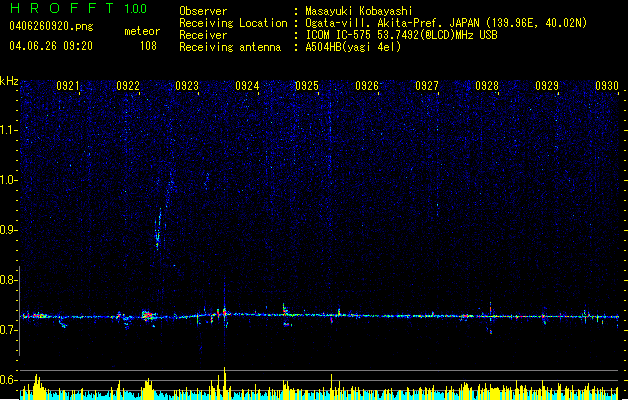Click the Observer label
Image resolution: width=629 pixels, height=400 pixels.
tap(203, 11)
